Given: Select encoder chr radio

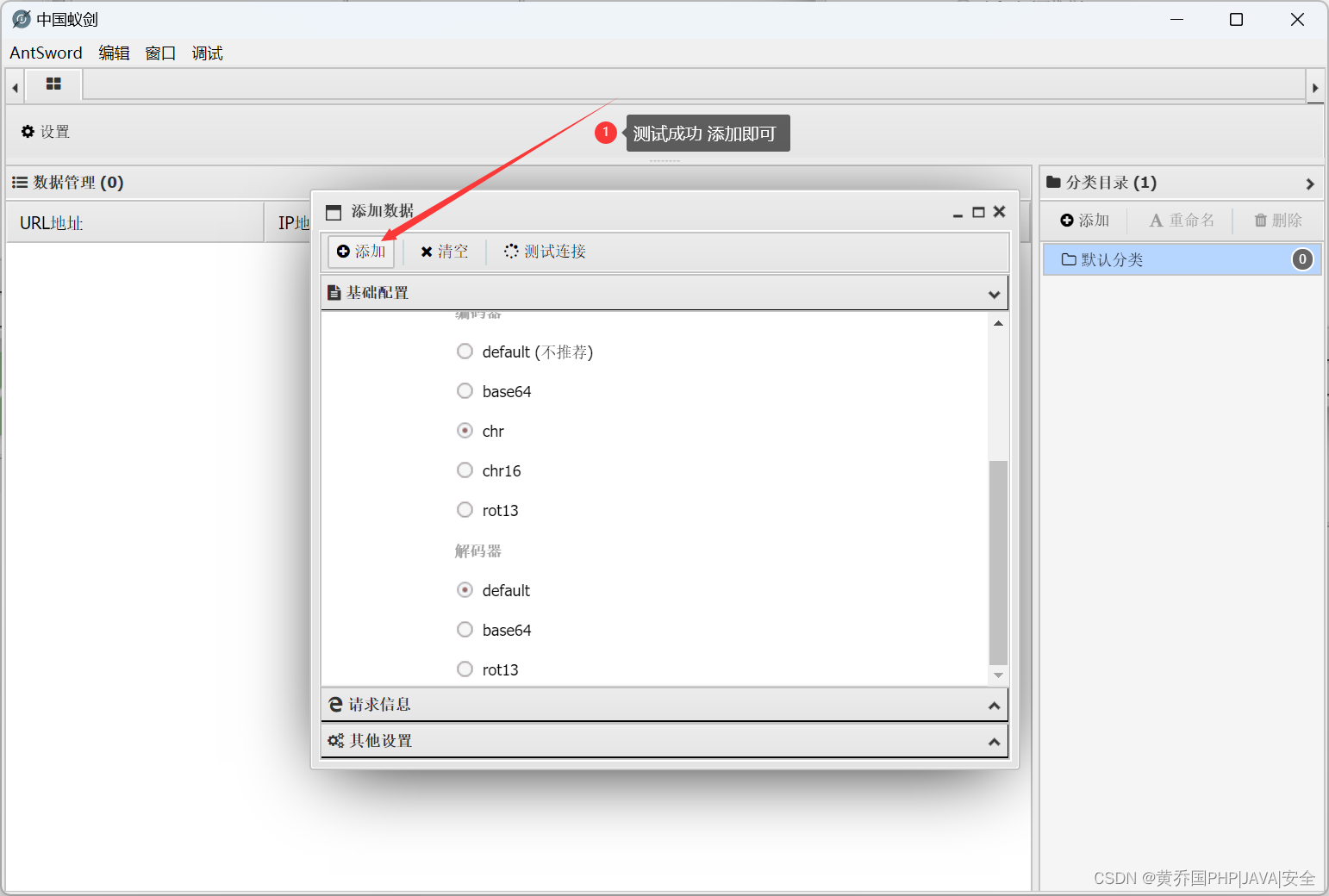Looking at the screenshot, I should 465,431.
